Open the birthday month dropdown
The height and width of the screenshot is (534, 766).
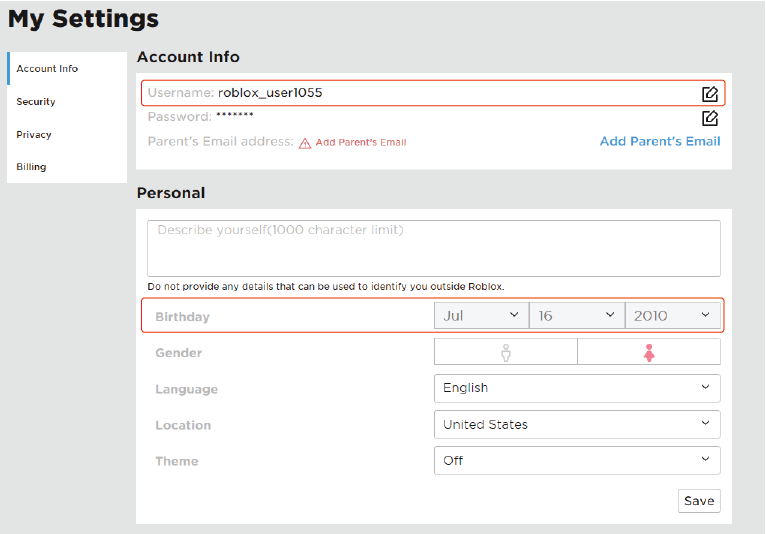point(481,316)
